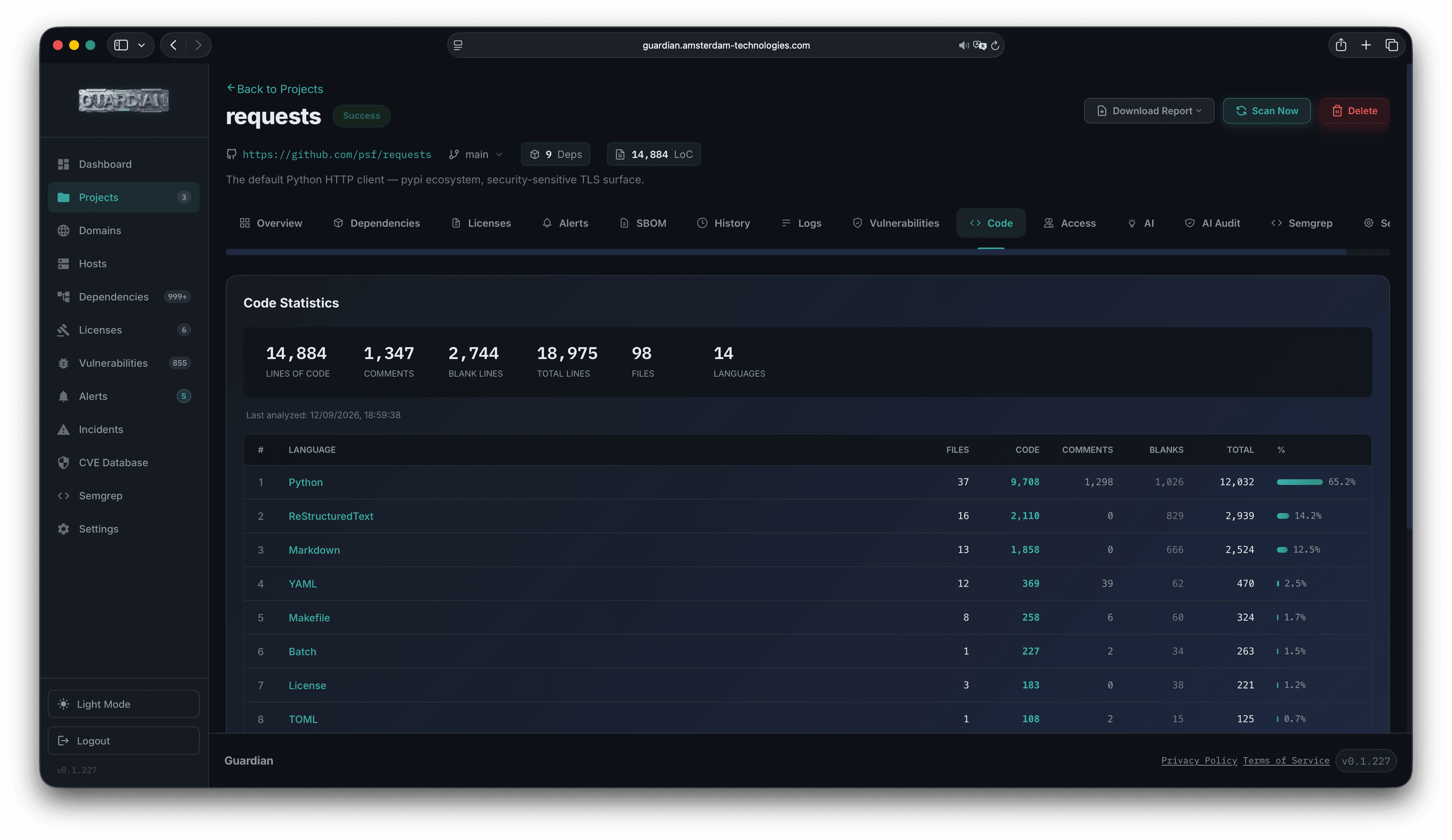Click the Semgrep code icon in sidebar

(x=64, y=496)
